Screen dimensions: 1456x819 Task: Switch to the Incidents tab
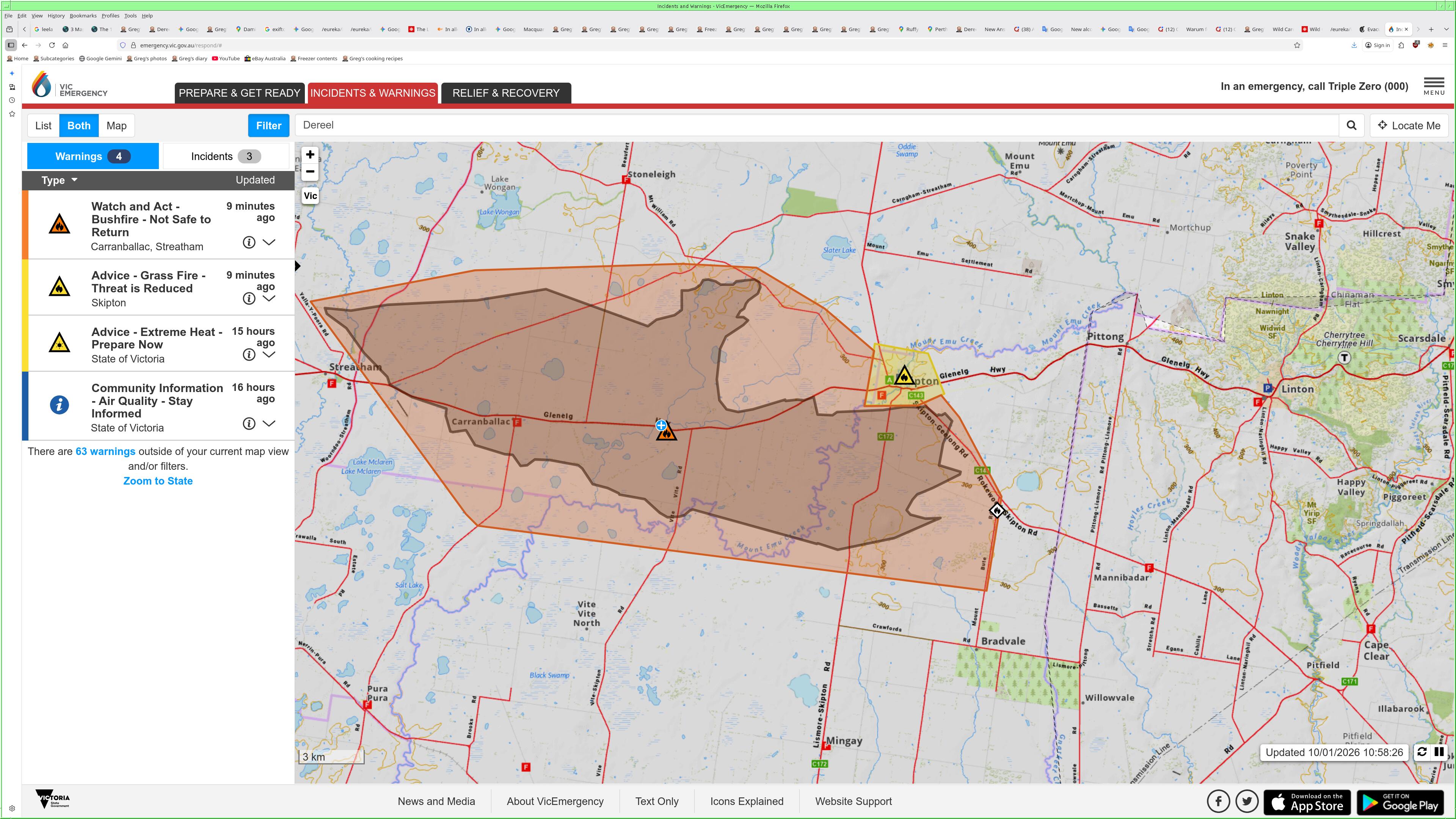226,157
